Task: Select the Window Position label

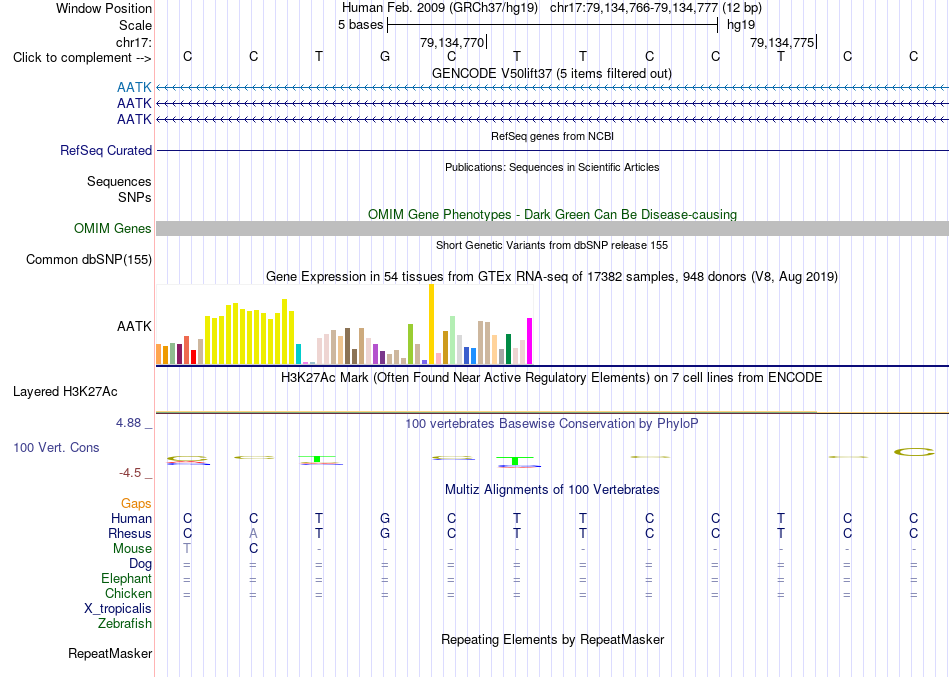Action: [x=104, y=8]
